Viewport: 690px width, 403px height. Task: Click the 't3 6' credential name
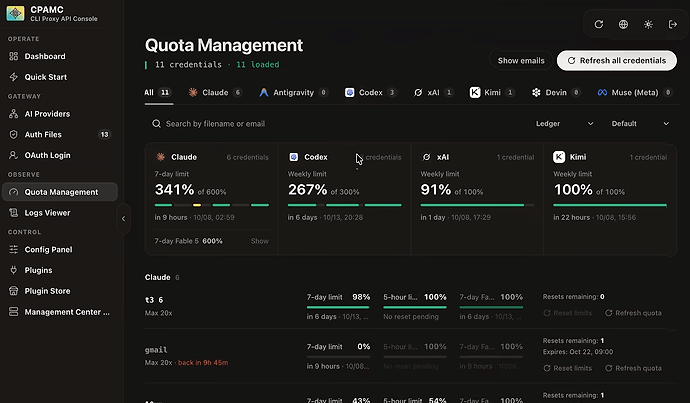click(x=154, y=300)
